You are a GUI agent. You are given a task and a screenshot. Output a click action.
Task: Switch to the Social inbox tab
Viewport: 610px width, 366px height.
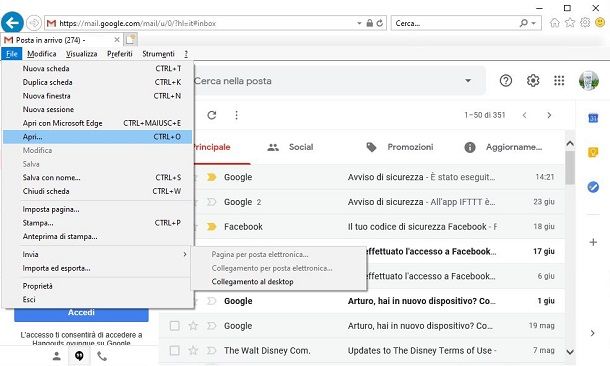click(290, 147)
